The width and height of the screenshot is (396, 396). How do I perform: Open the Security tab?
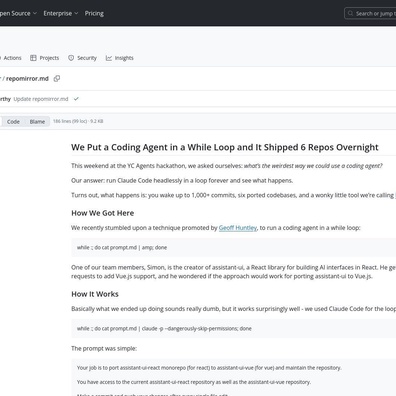[82, 58]
